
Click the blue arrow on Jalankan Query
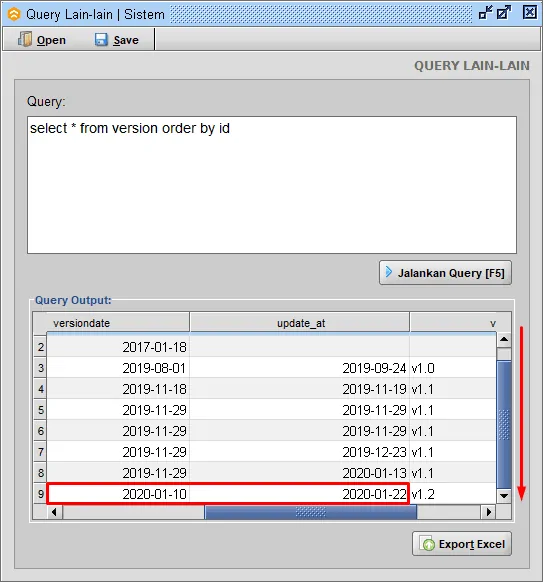389,272
